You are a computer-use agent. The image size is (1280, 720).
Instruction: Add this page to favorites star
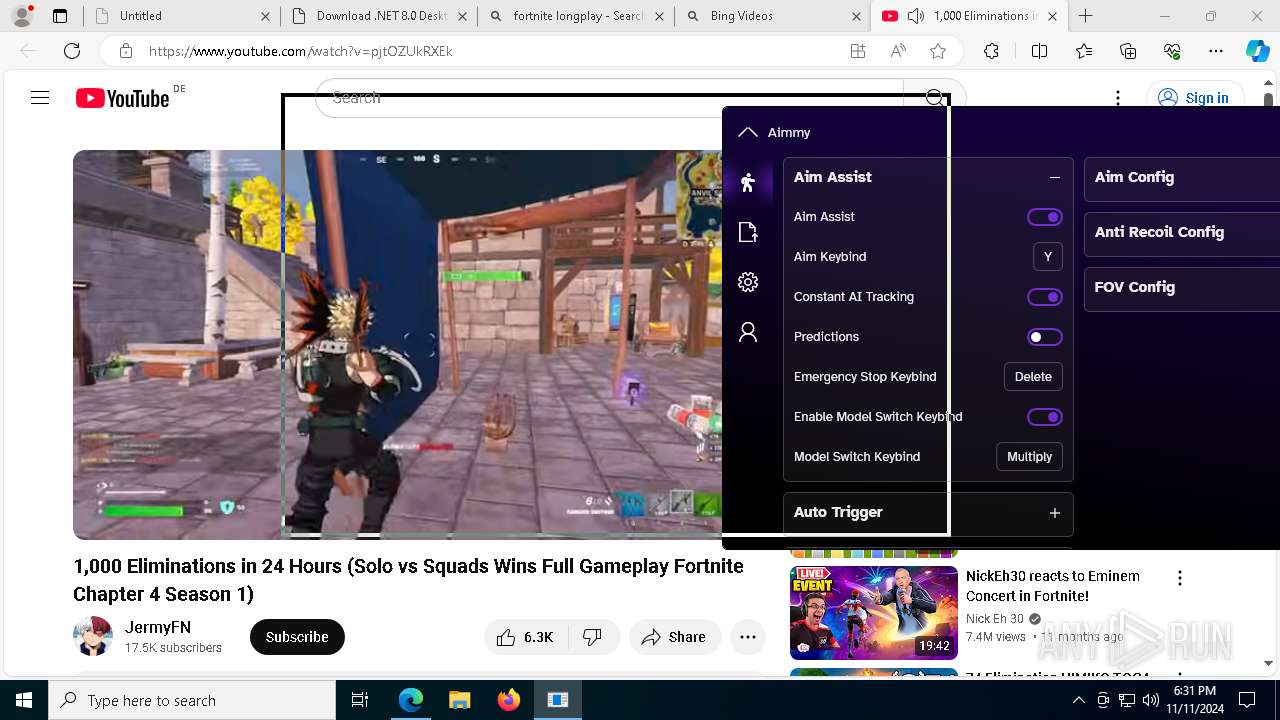click(x=938, y=51)
